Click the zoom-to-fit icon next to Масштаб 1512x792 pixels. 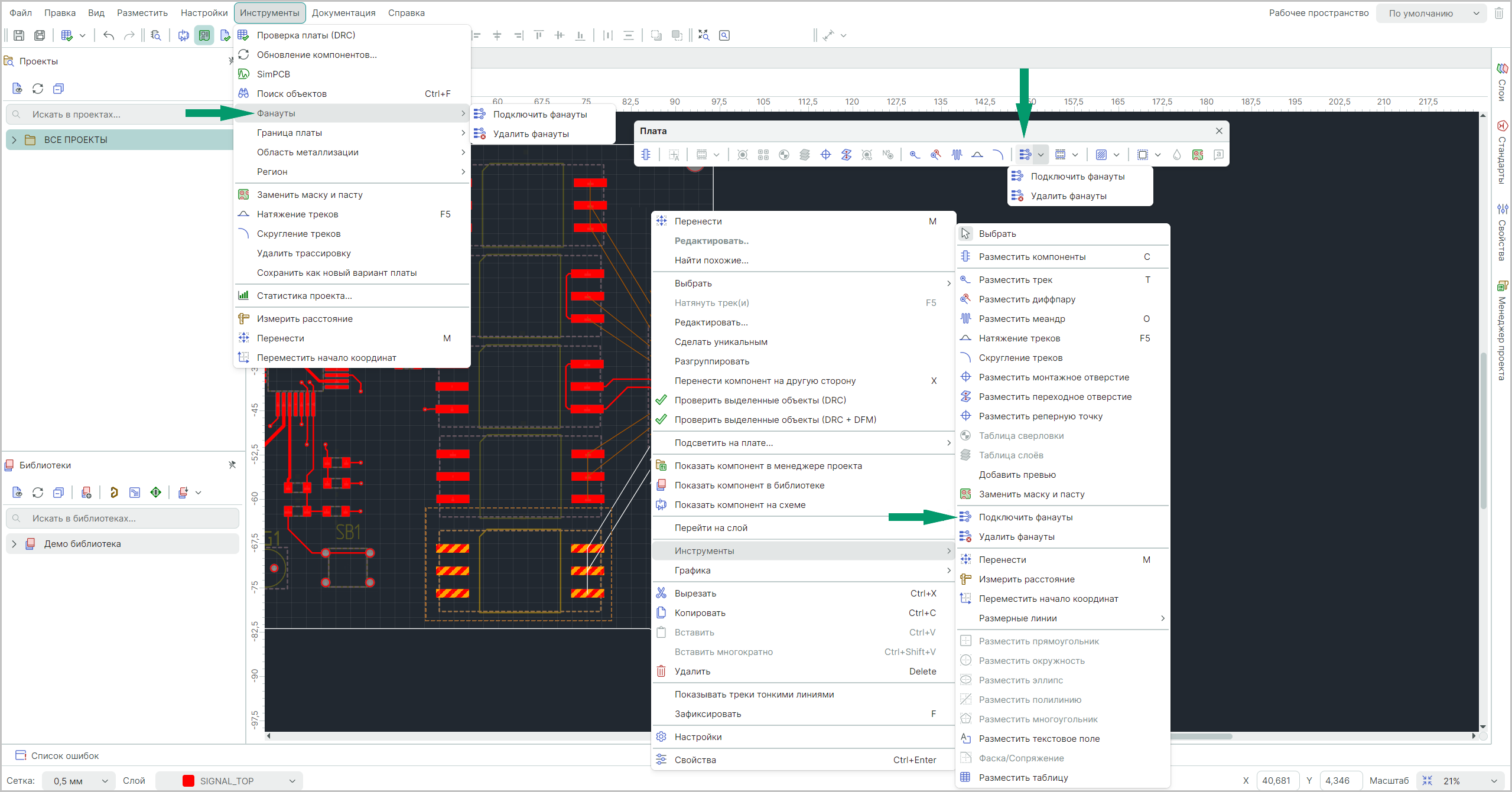(1427, 780)
